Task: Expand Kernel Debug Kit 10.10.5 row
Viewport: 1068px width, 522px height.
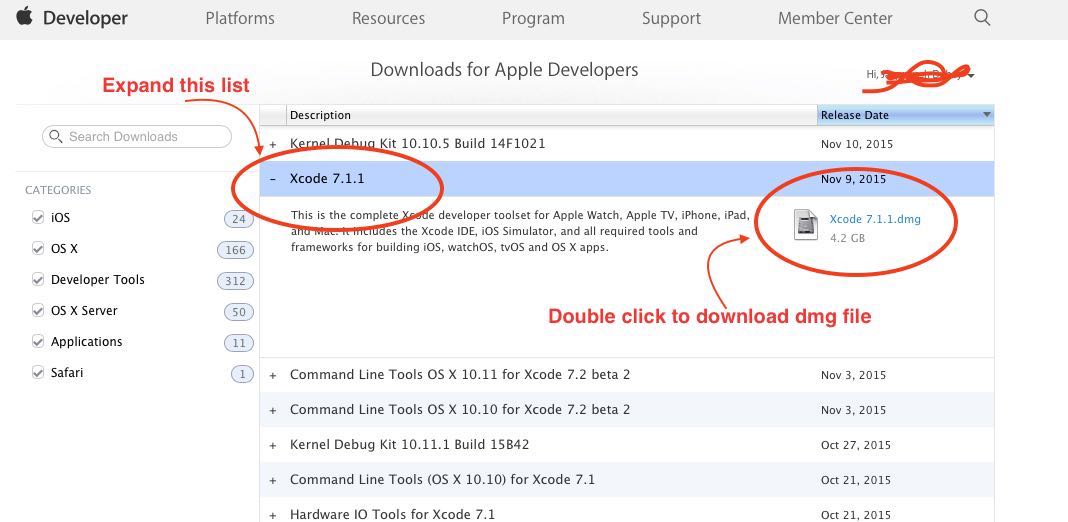Action: 273,144
